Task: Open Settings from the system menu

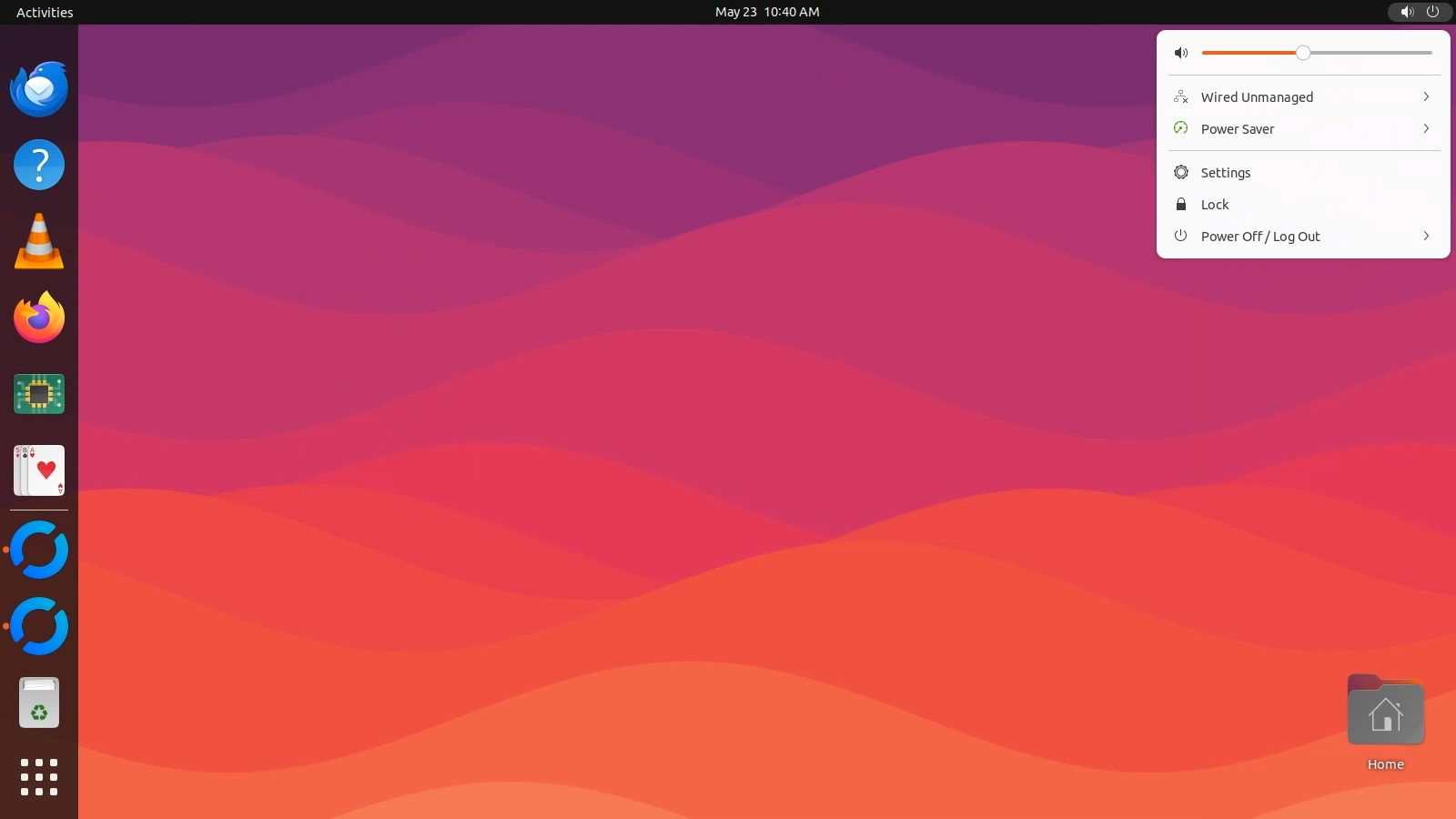Action: point(1225,173)
